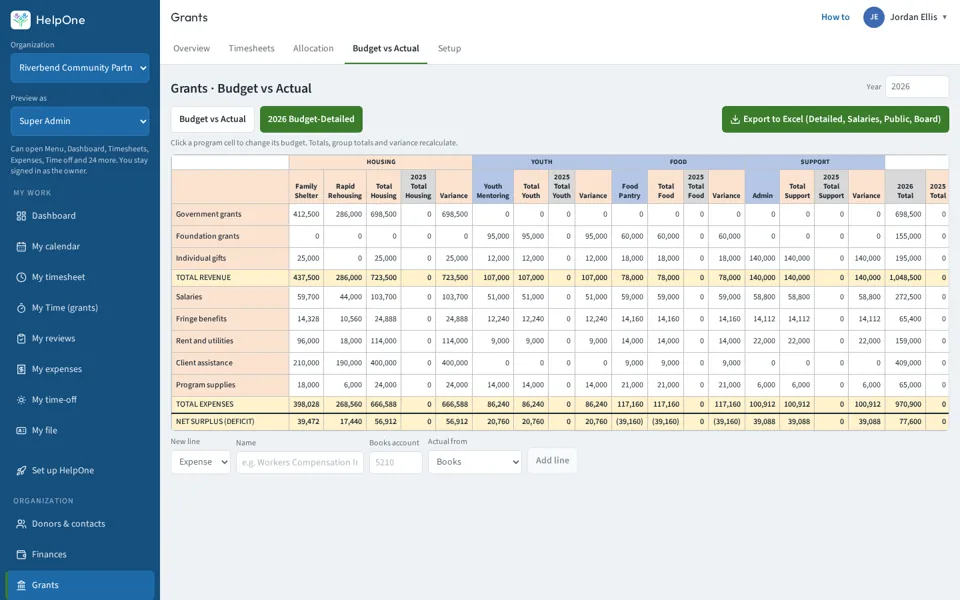The height and width of the screenshot is (600, 960).
Task: Click Government grants Family Shelter cell 412,500
Action: point(306,214)
